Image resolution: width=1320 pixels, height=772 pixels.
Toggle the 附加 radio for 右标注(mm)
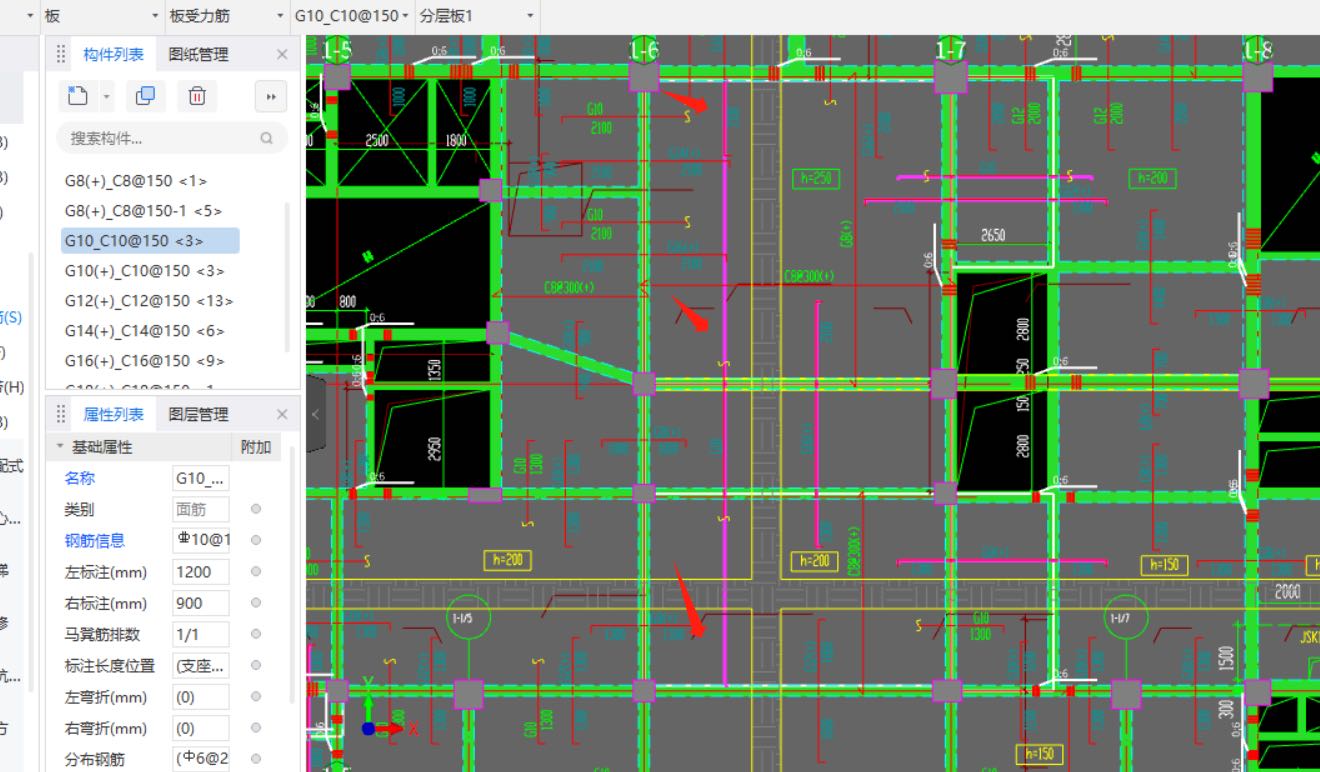[x=256, y=603]
